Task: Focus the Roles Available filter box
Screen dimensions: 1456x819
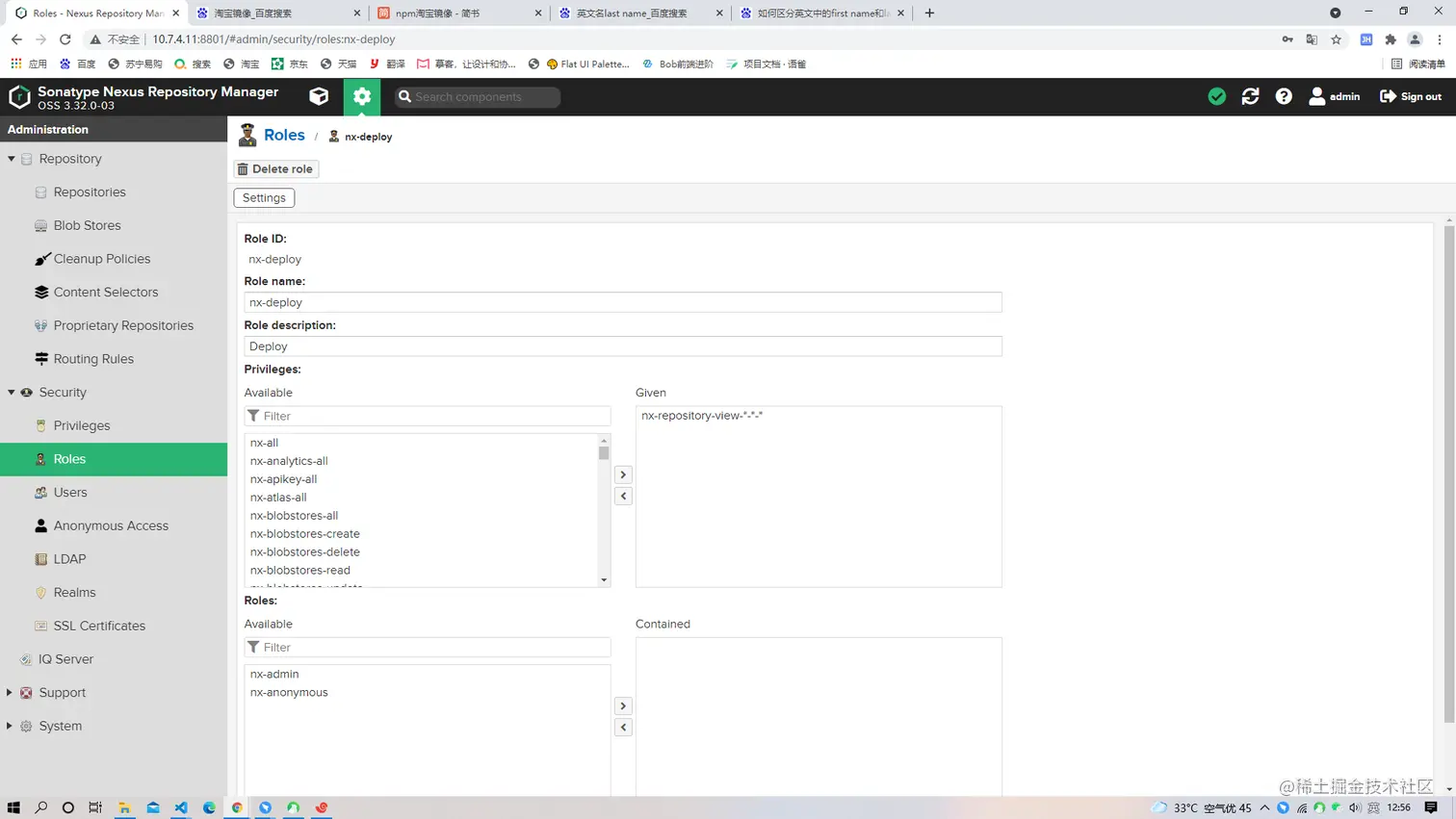Action: (x=428, y=648)
